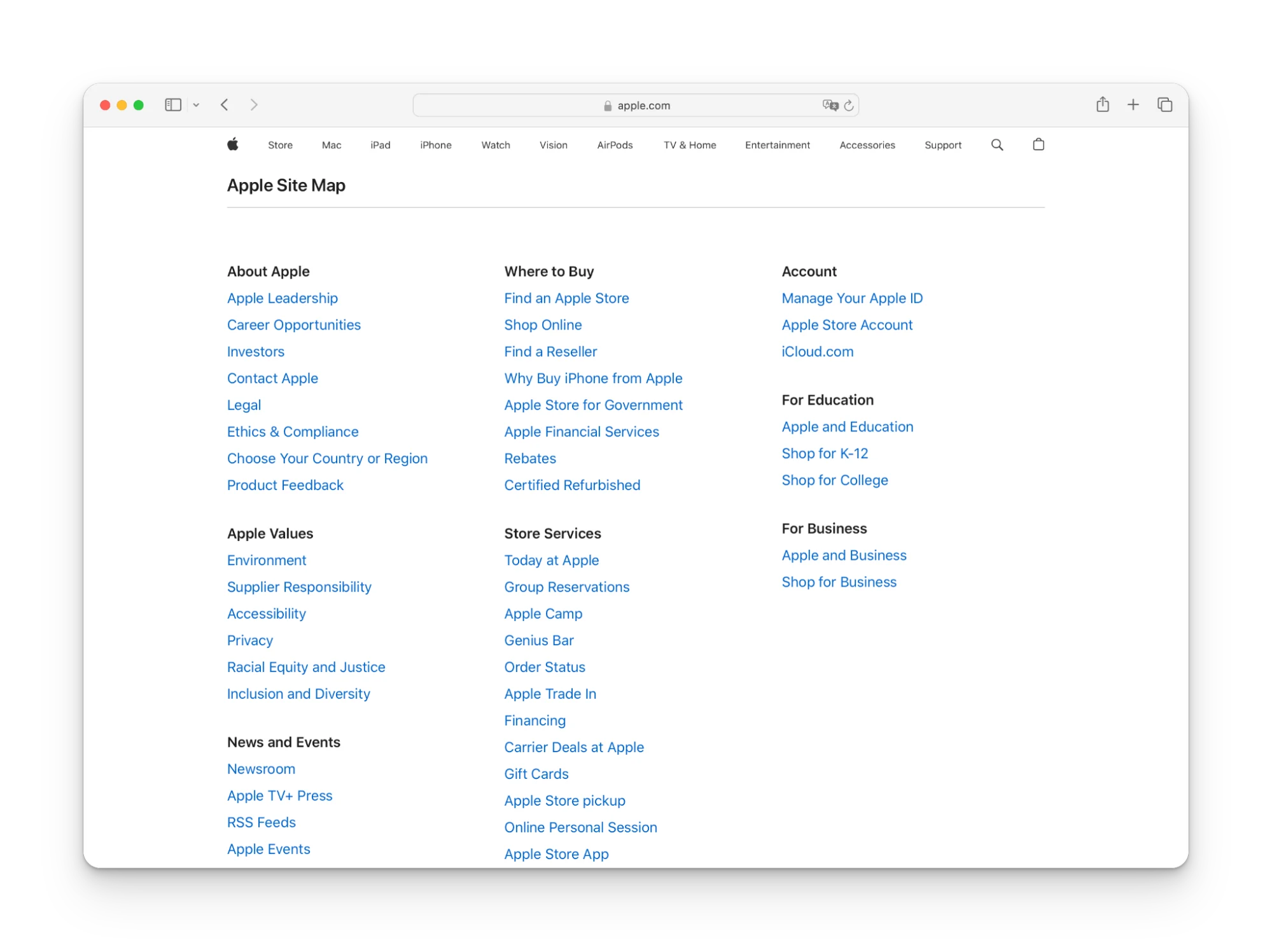Open Shop for K-12 link

click(825, 453)
